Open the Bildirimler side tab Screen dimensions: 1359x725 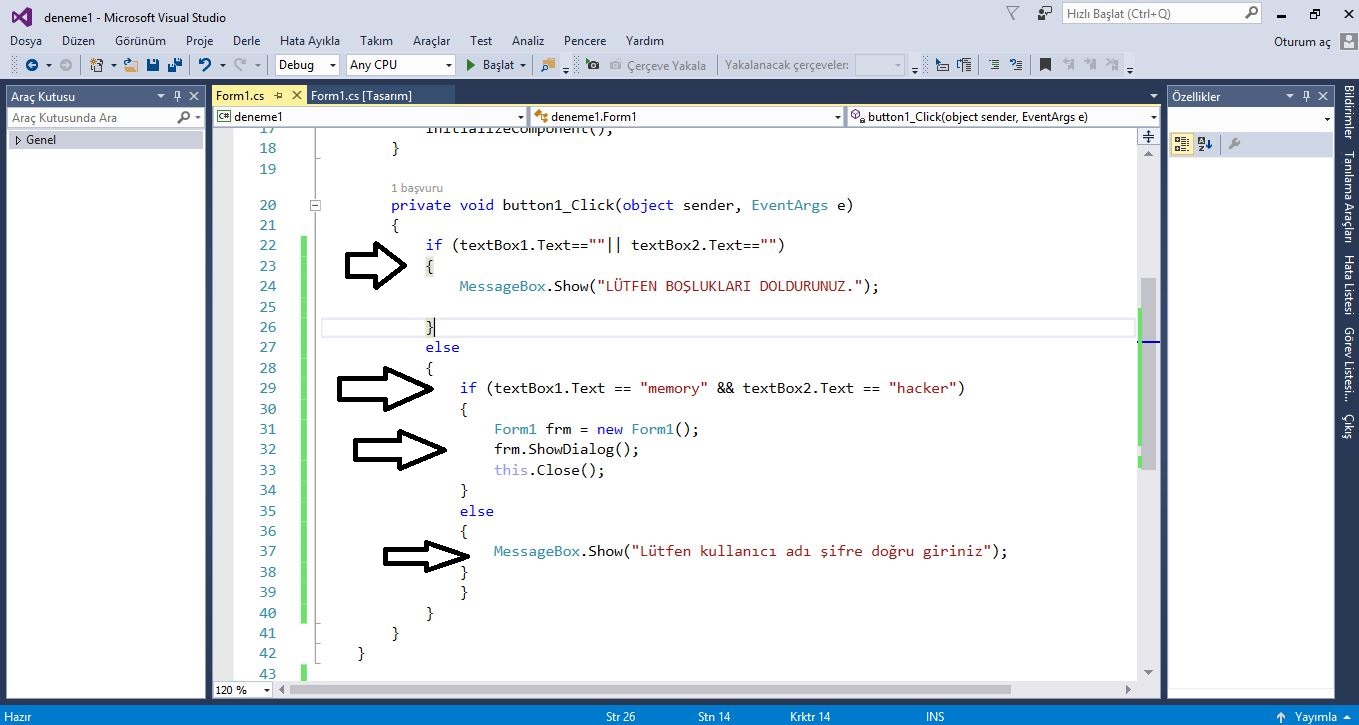[x=1348, y=113]
